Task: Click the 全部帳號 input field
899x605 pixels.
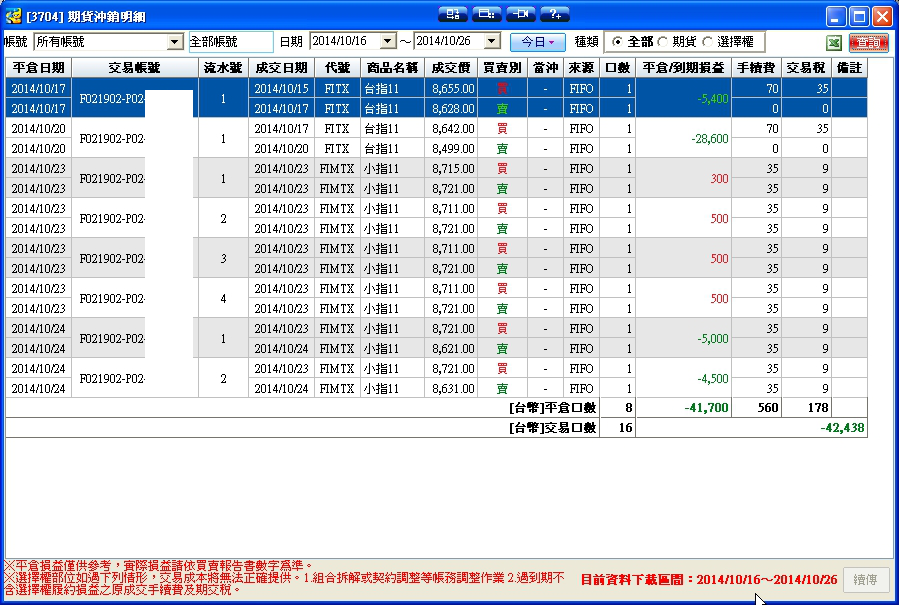Action: (x=231, y=42)
